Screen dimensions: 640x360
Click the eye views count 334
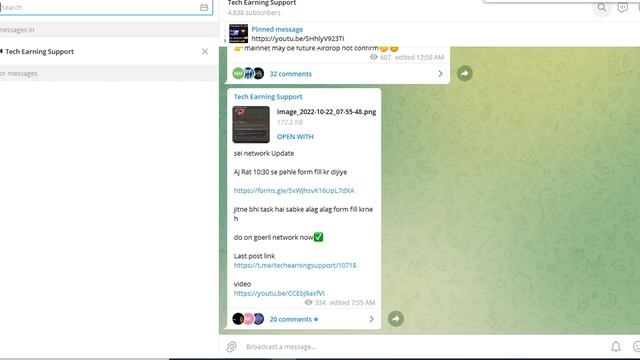pyautogui.click(x=315, y=302)
